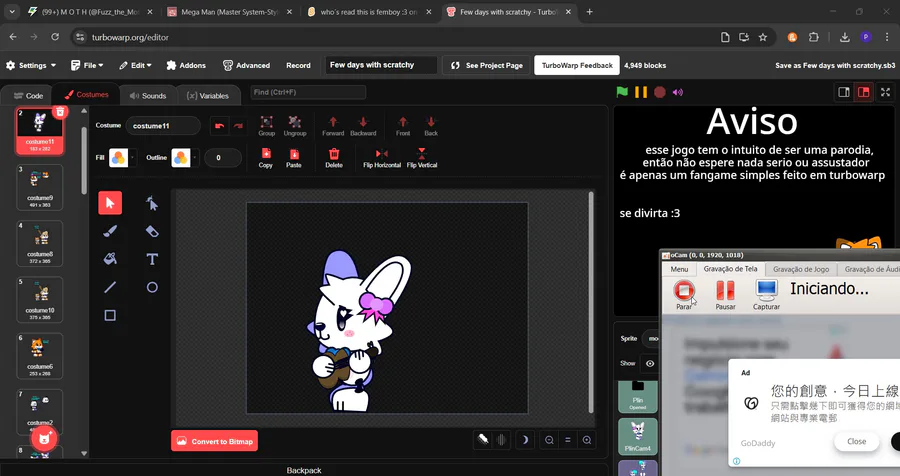The image size is (900, 476).
Task: Open the Addons menu
Action: (x=186, y=65)
